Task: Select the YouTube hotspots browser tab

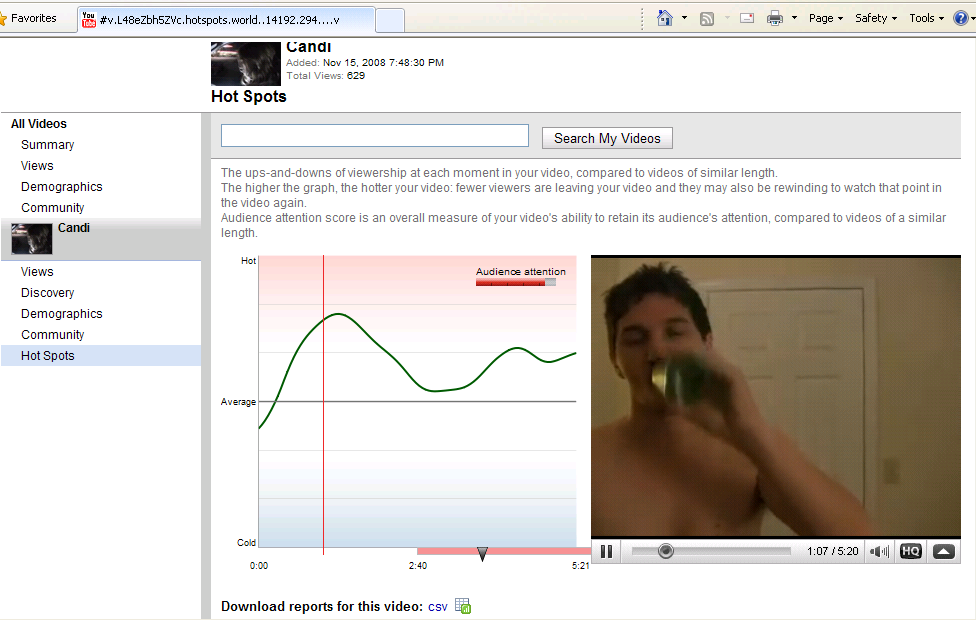Action: 226,19
